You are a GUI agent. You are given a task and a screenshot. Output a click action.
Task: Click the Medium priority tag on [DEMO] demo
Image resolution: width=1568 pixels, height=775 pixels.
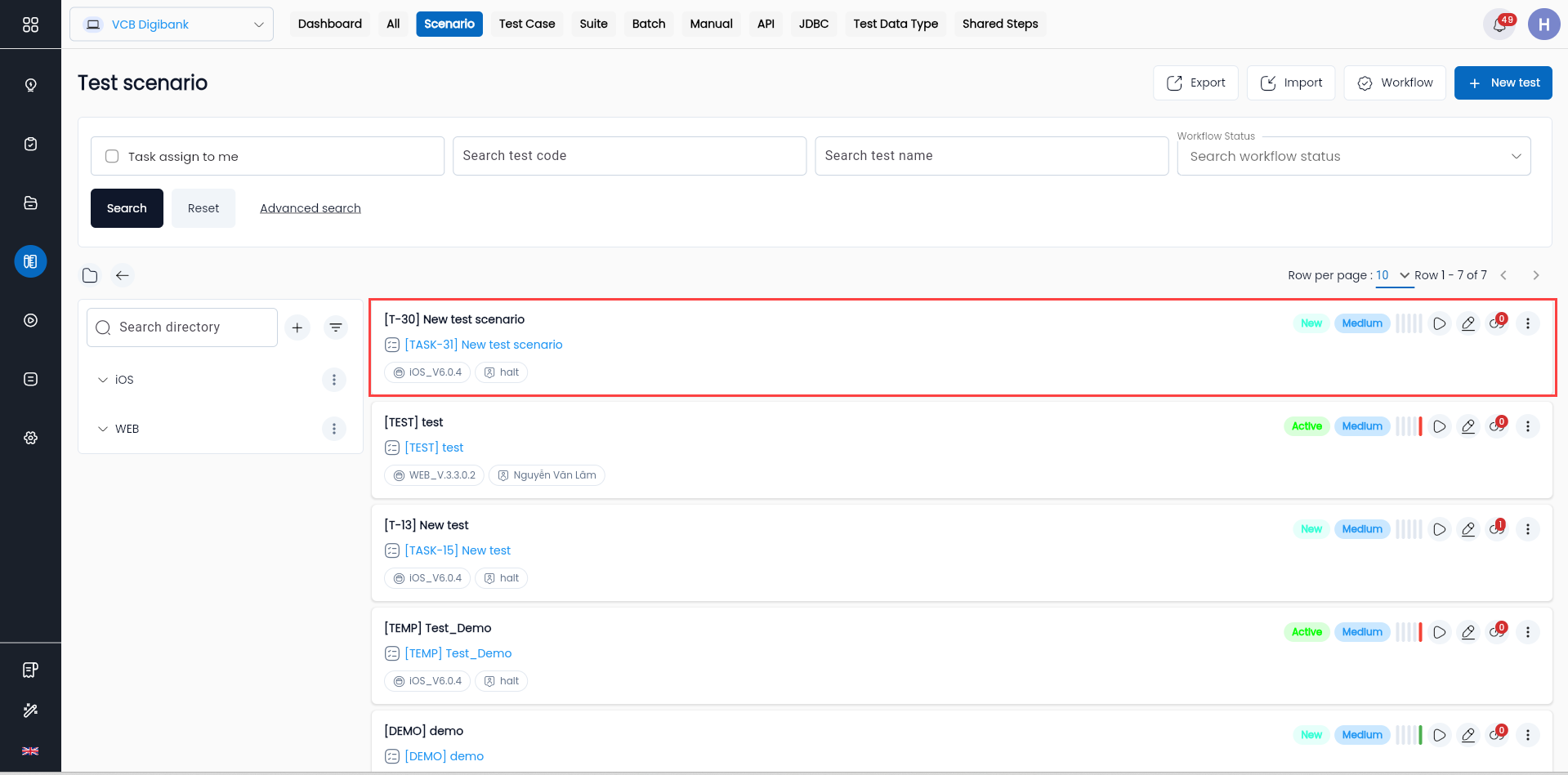(1362, 735)
